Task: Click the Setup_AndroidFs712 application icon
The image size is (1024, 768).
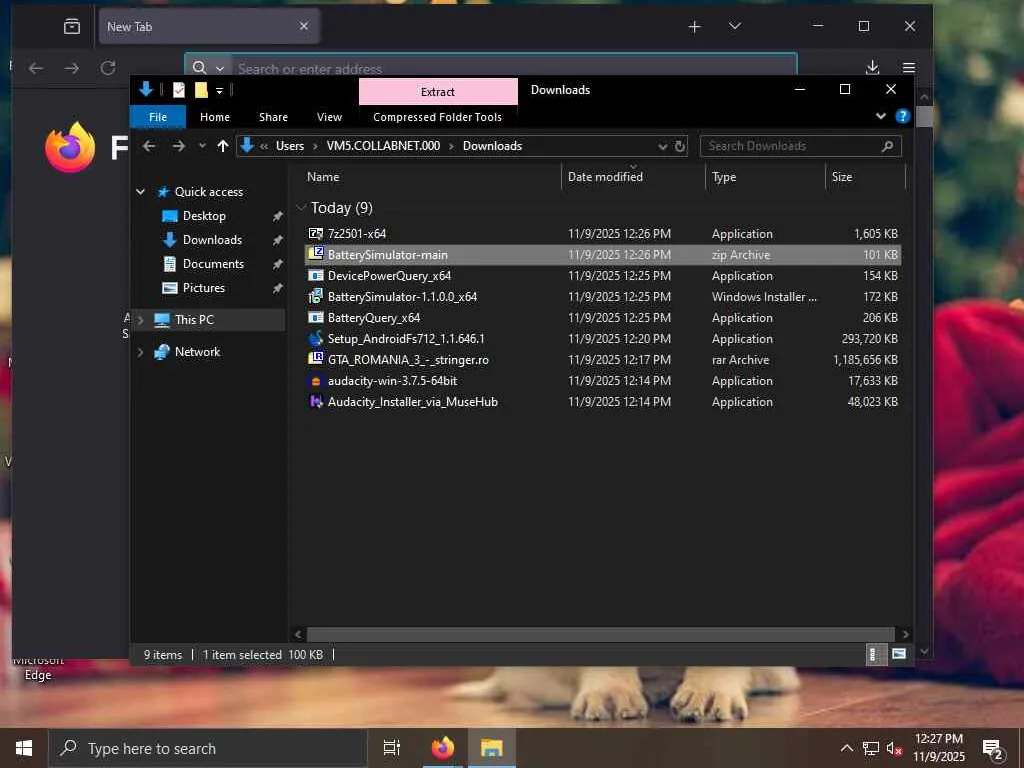Action: coord(316,338)
